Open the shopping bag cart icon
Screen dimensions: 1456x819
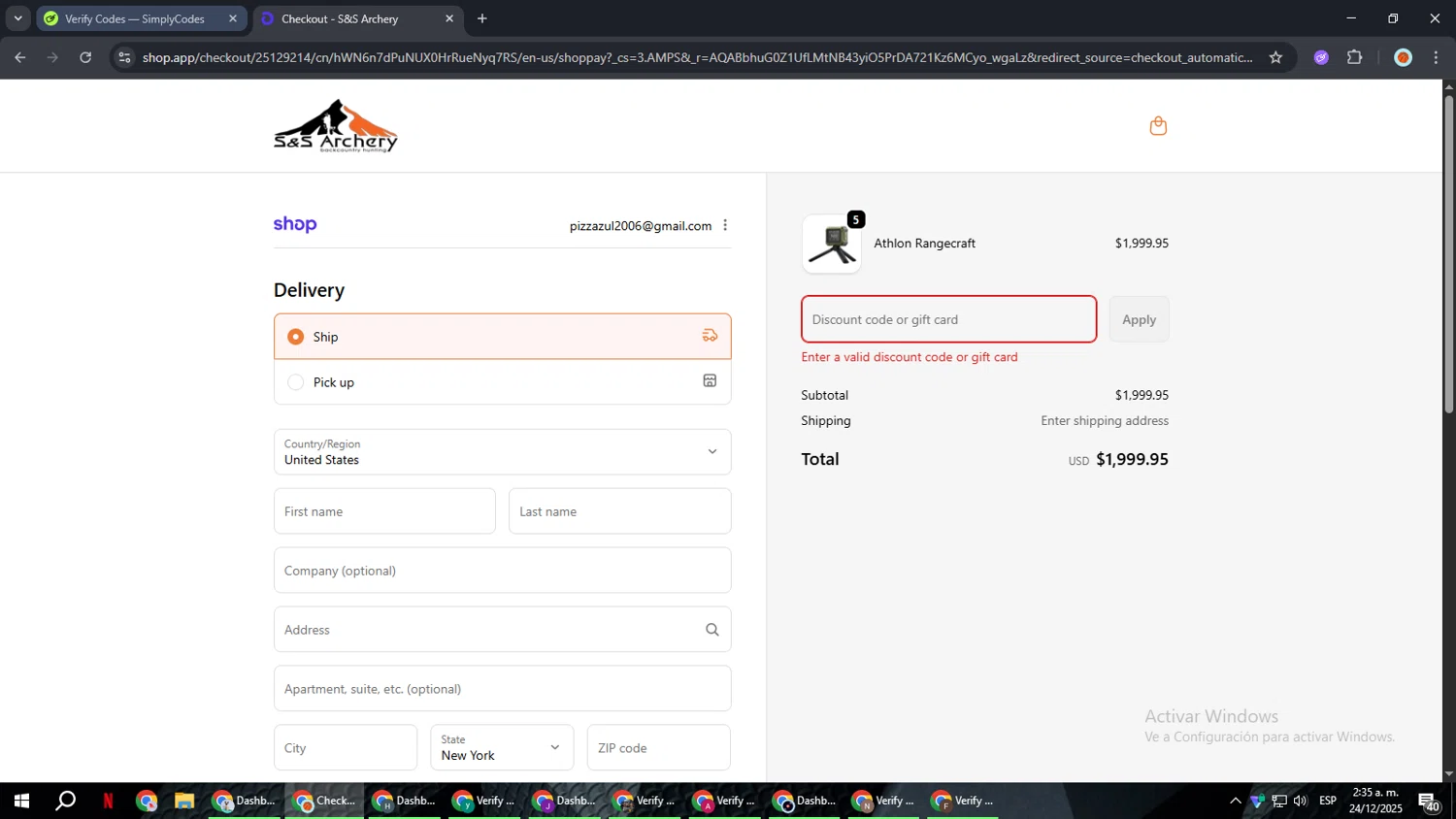[1158, 126]
